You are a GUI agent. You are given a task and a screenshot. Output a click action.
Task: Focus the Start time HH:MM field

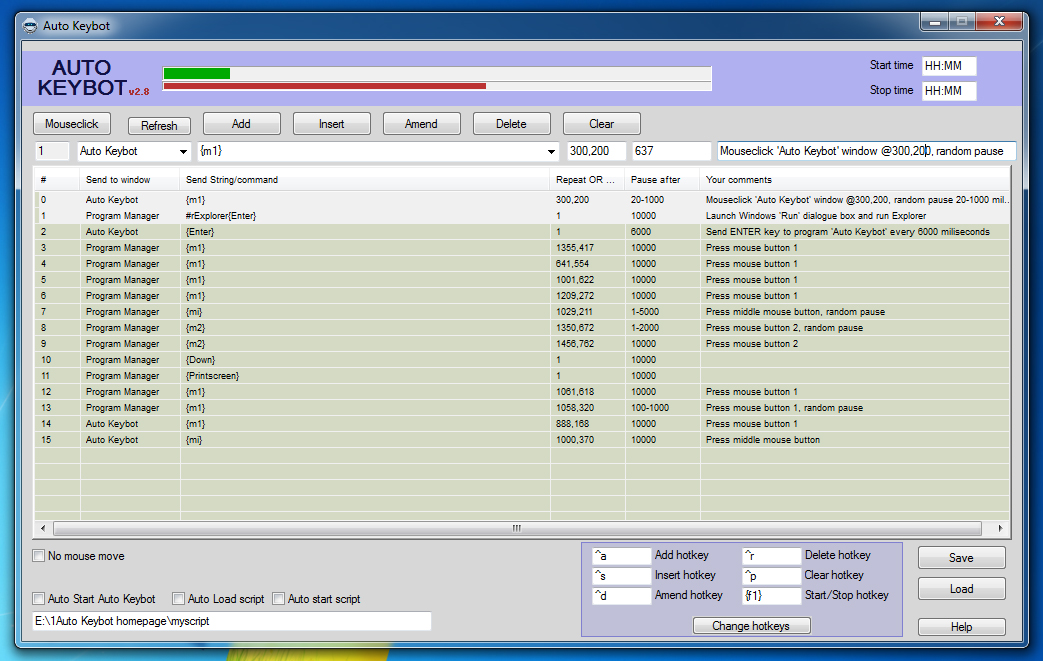(949, 66)
